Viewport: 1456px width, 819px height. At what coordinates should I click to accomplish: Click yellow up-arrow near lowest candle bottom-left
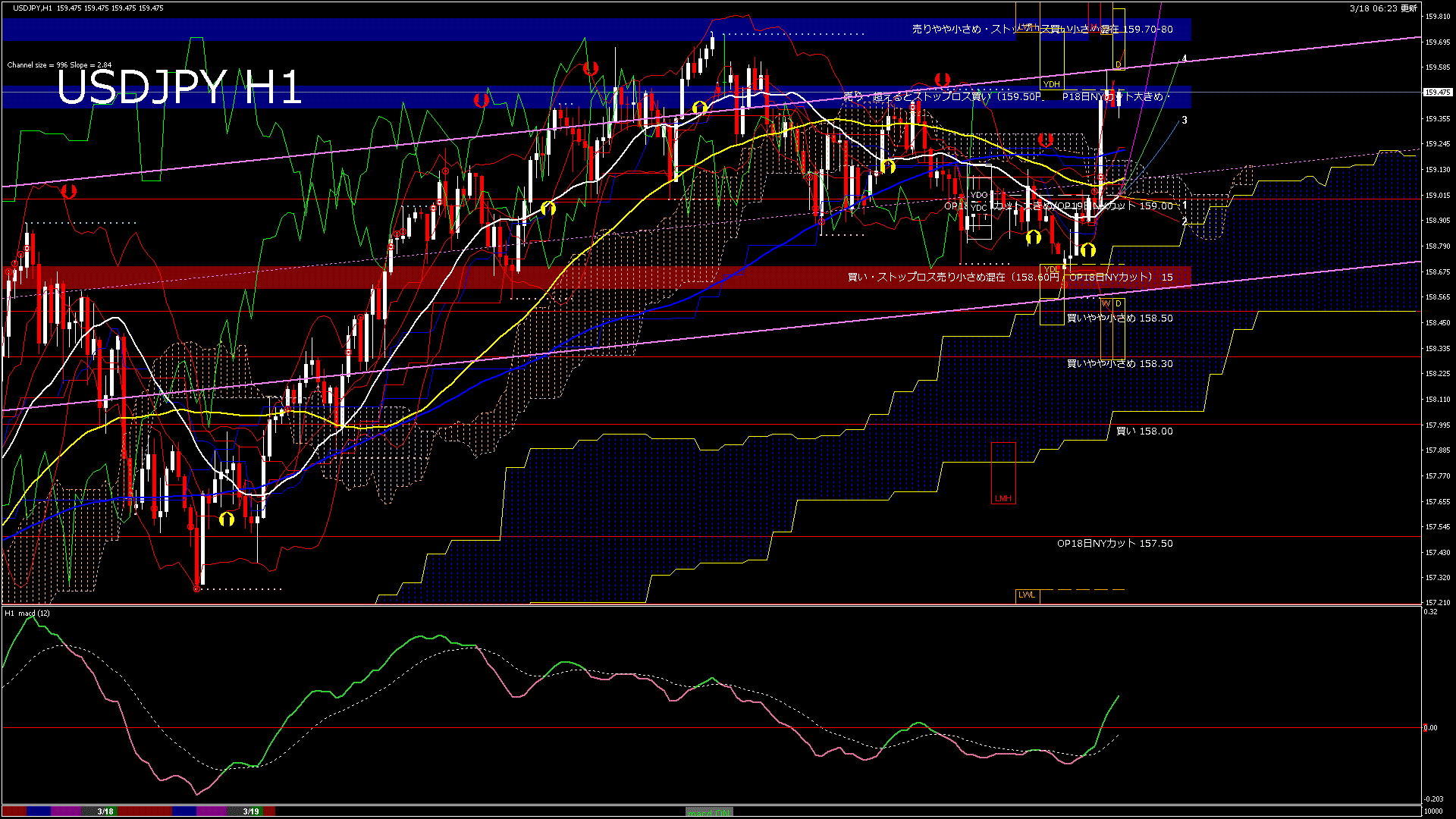click(x=227, y=519)
